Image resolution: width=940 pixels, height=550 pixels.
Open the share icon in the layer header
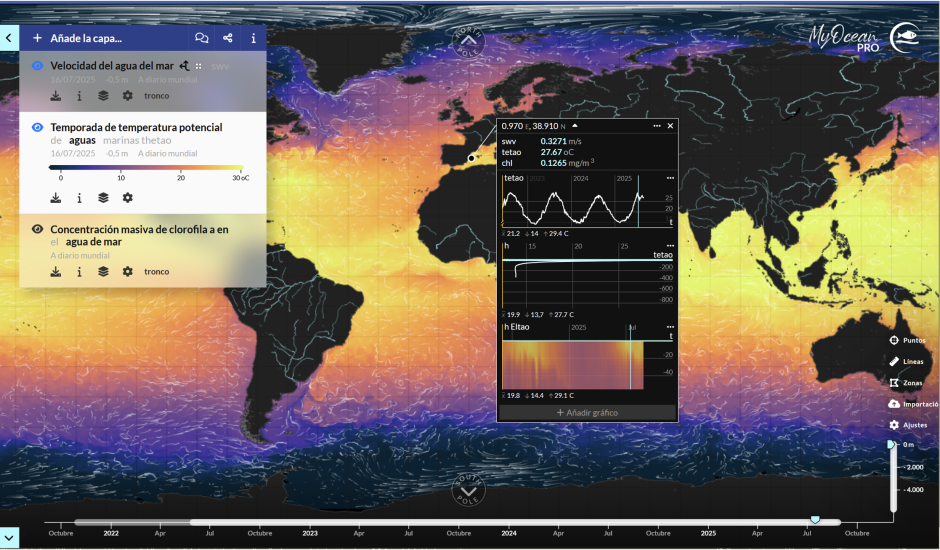pyautogui.click(x=228, y=38)
